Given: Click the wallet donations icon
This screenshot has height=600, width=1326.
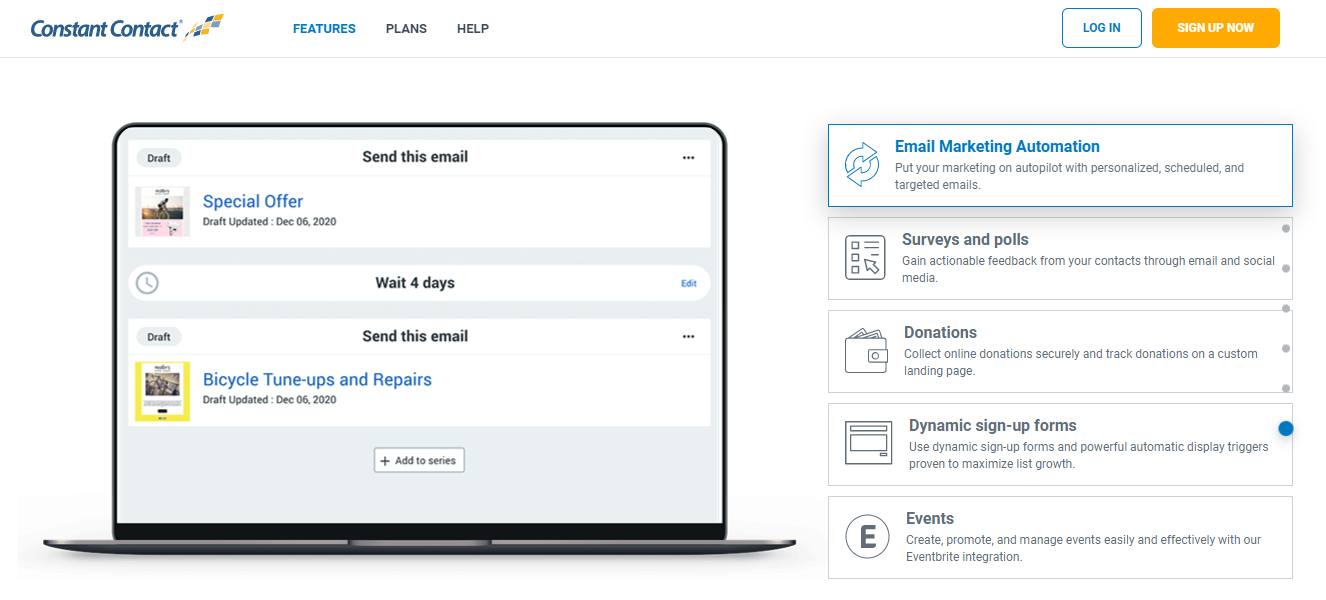Looking at the screenshot, I should pyautogui.click(x=866, y=351).
